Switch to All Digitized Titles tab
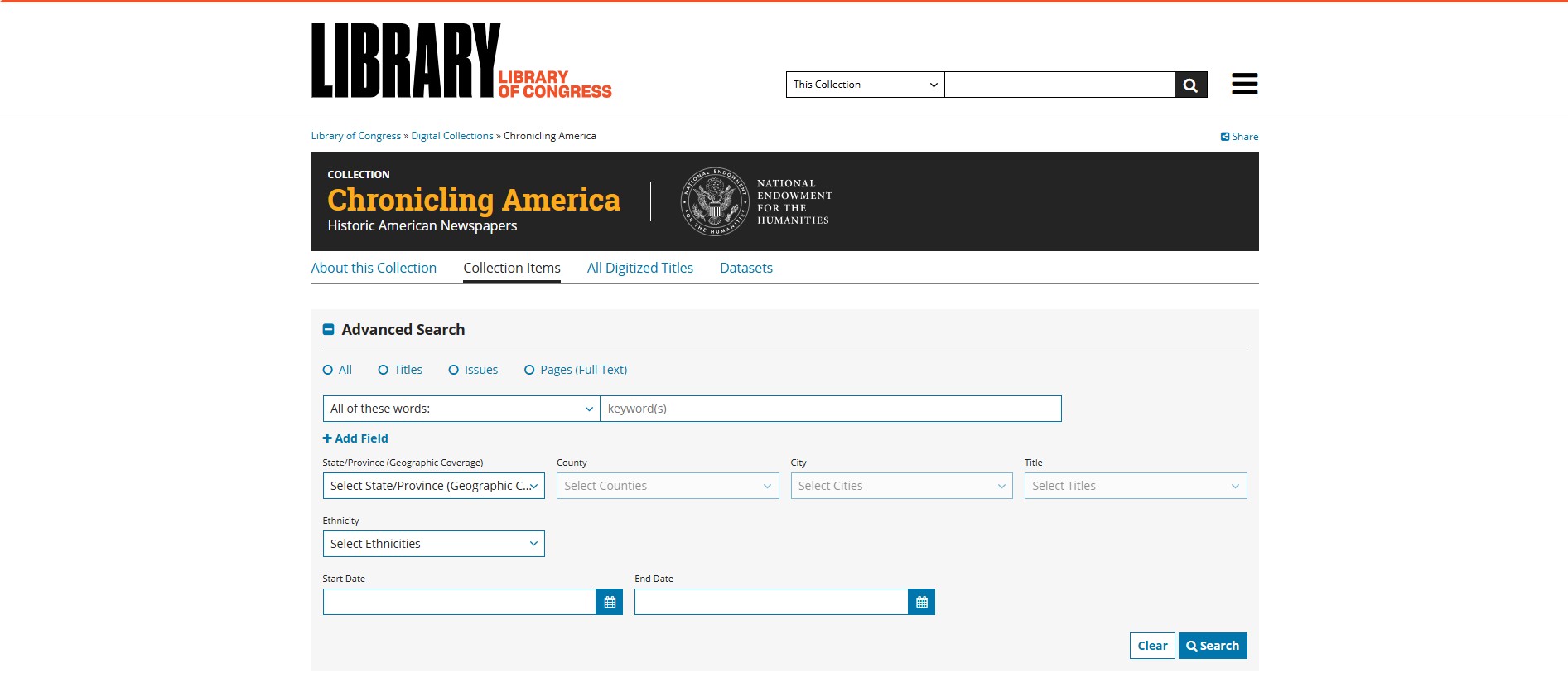 640,268
